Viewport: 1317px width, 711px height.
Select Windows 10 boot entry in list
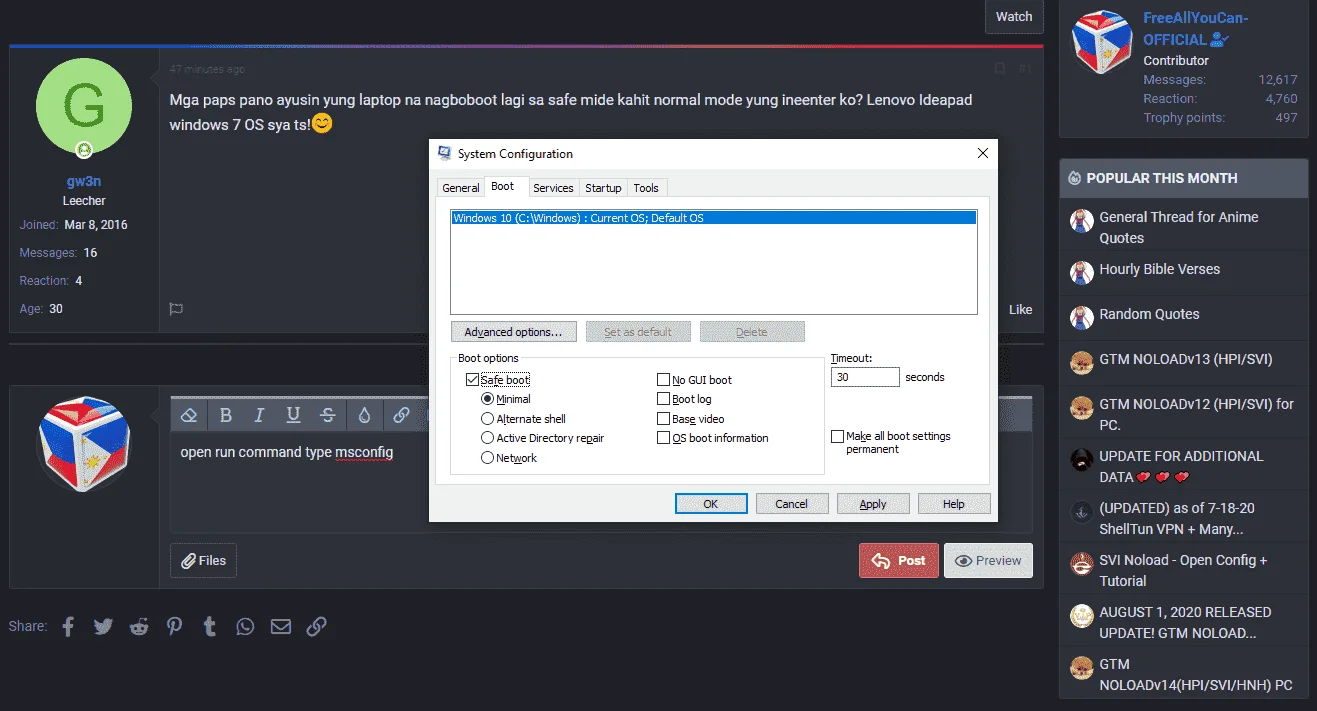coord(713,217)
